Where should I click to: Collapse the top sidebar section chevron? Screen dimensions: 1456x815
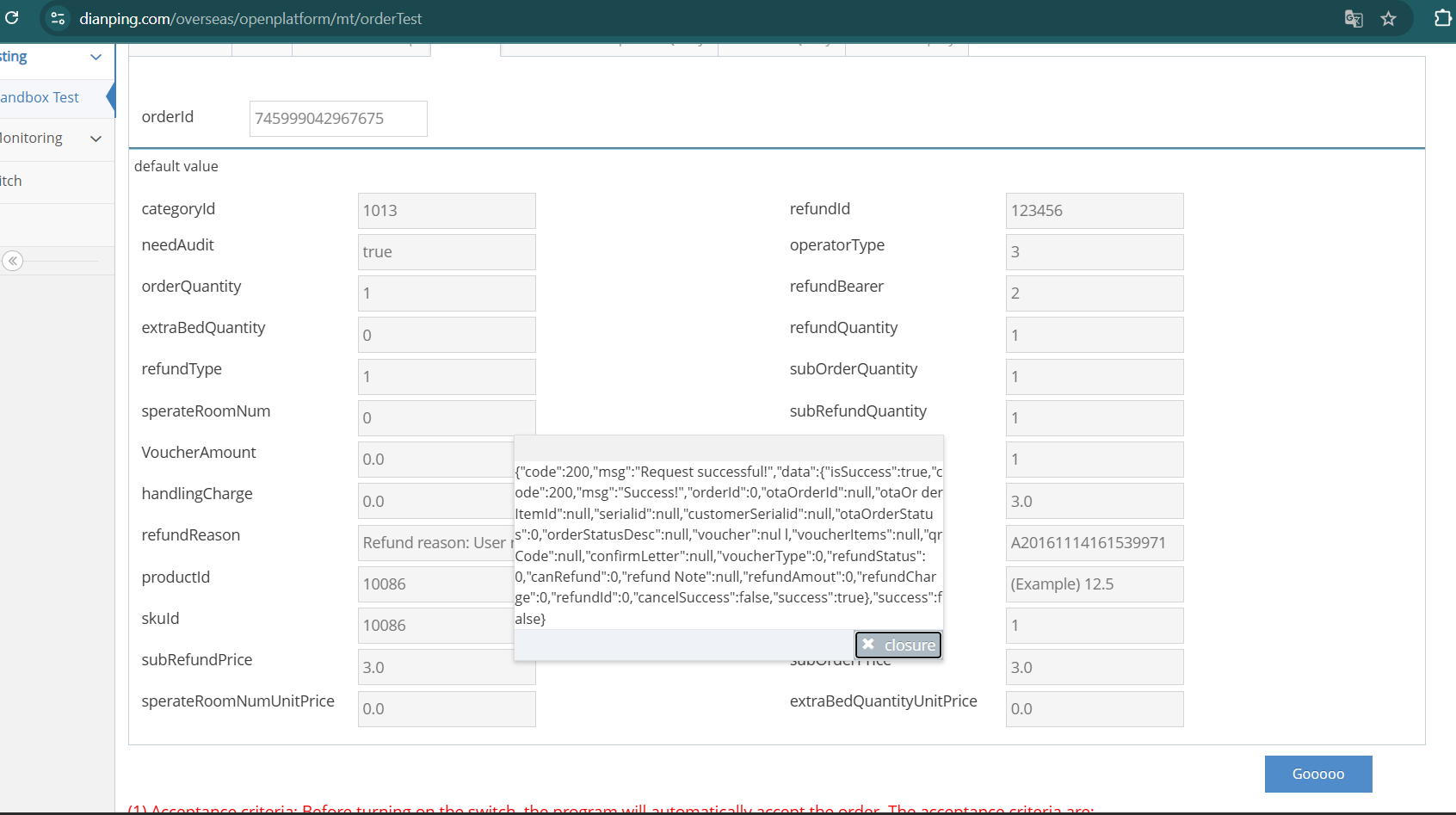[96, 57]
